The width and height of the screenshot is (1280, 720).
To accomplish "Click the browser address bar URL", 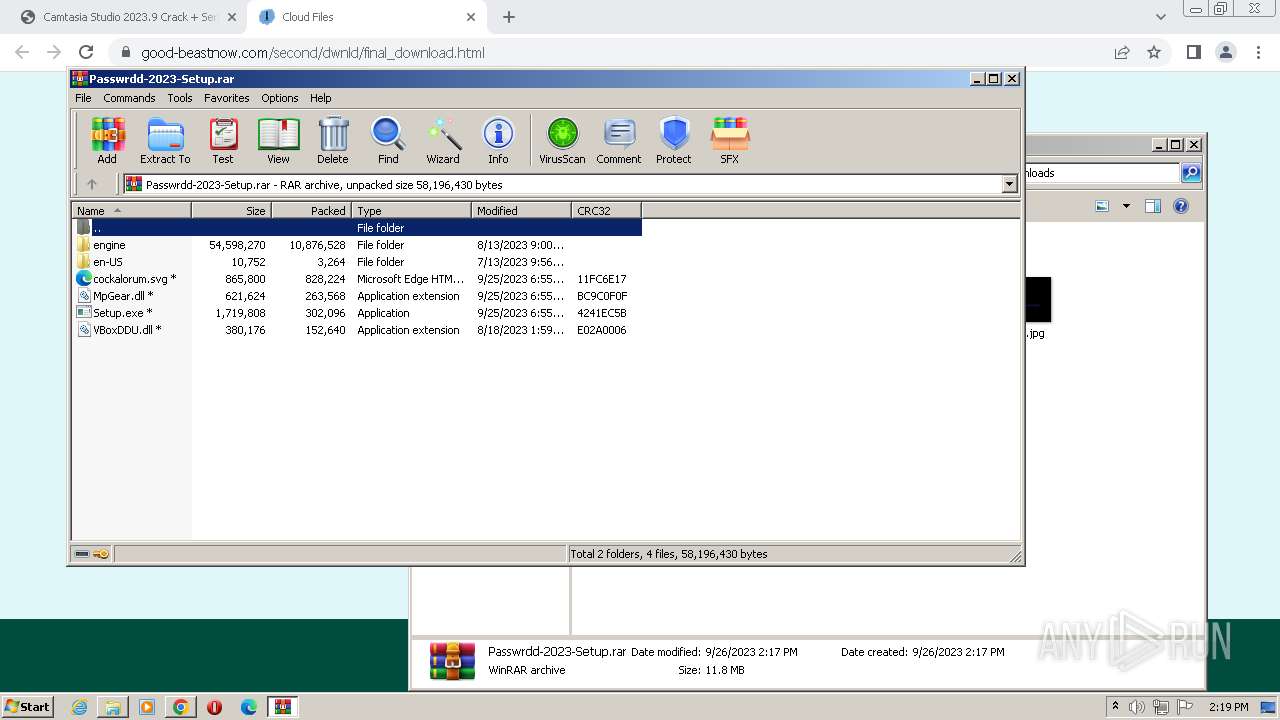I will click(x=313, y=53).
